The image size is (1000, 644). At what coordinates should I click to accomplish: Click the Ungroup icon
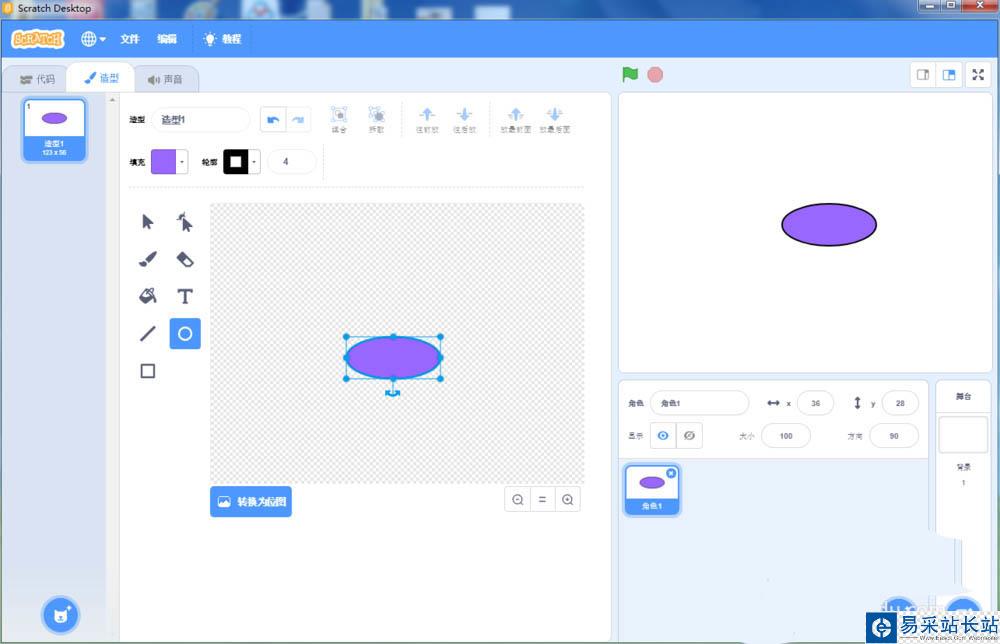point(376,119)
